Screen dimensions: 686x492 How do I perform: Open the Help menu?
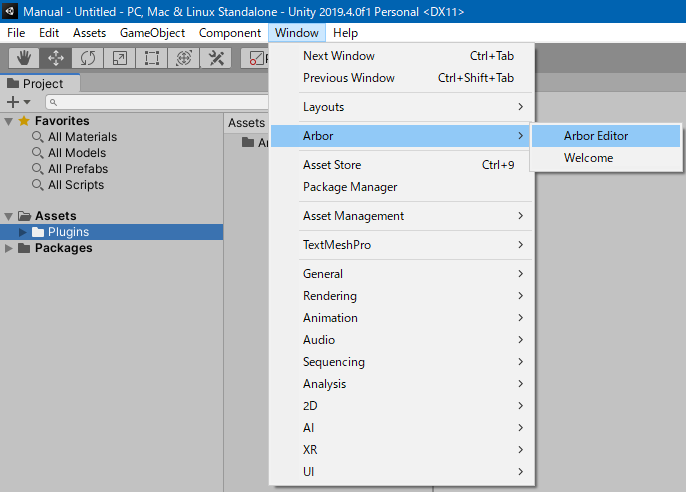pyautogui.click(x=345, y=33)
